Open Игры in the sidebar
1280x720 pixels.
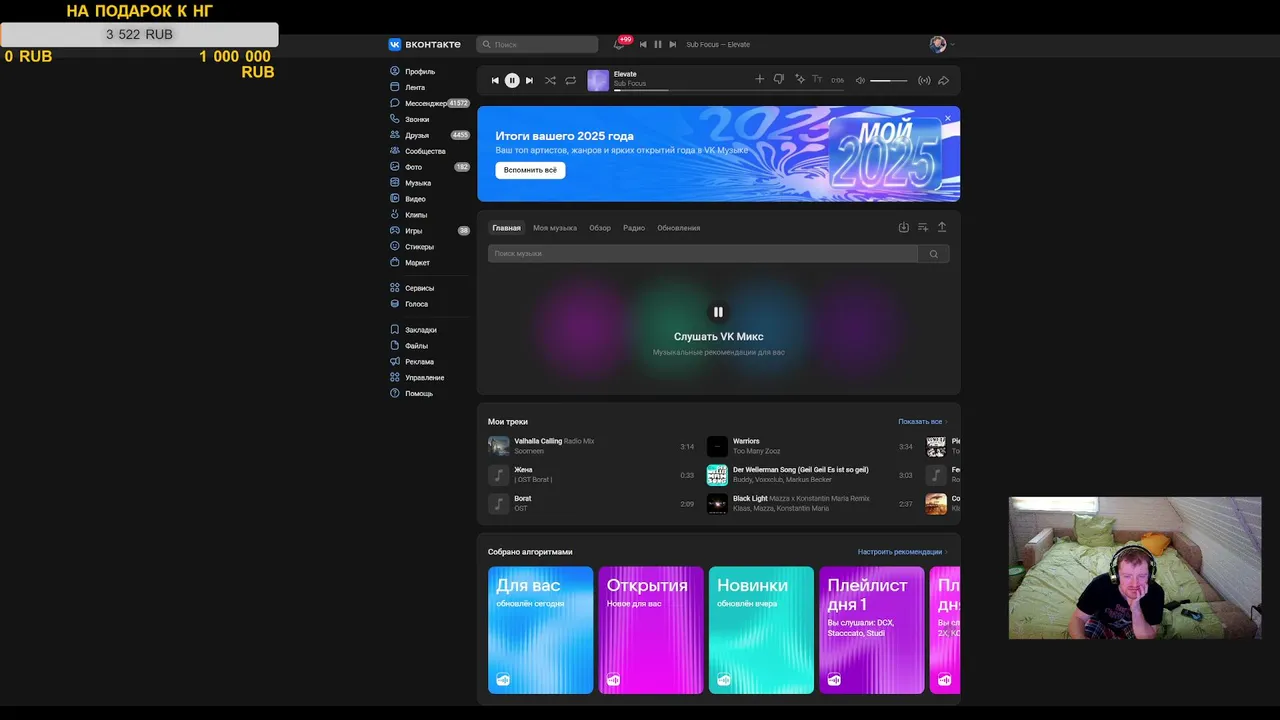(x=429, y=231)
